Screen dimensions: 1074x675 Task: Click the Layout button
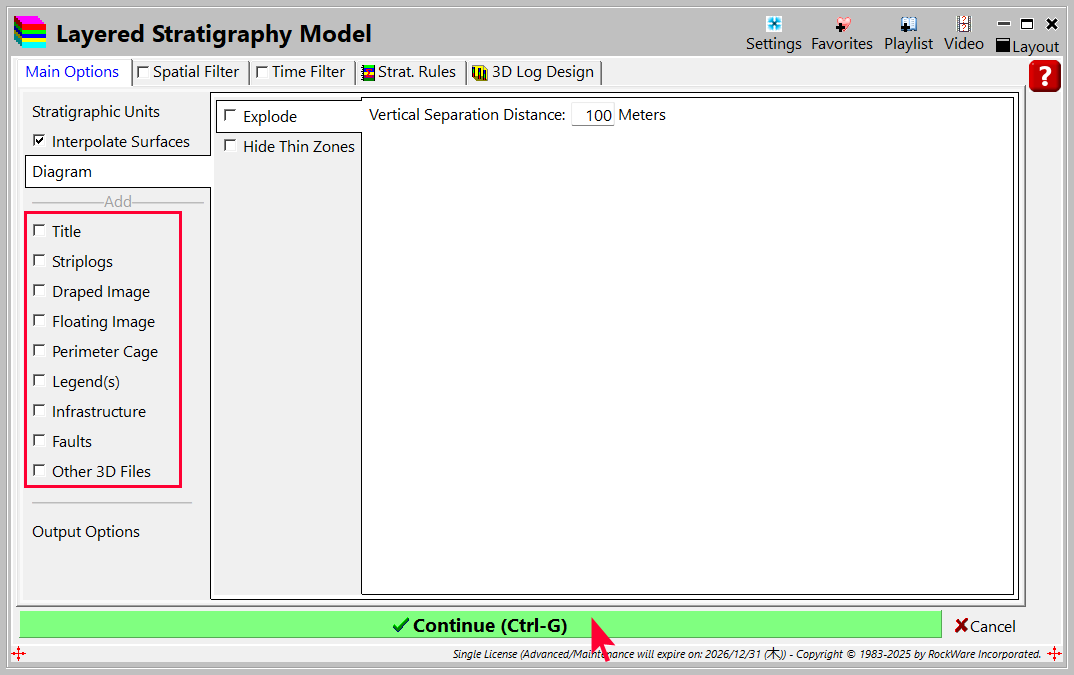[x=1027, y=46]
